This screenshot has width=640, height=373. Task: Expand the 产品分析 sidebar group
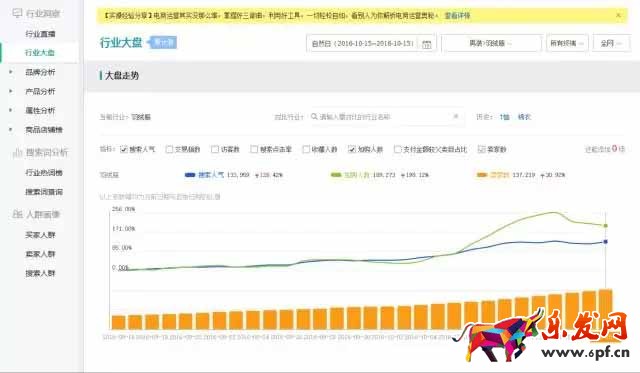[11, 91]
